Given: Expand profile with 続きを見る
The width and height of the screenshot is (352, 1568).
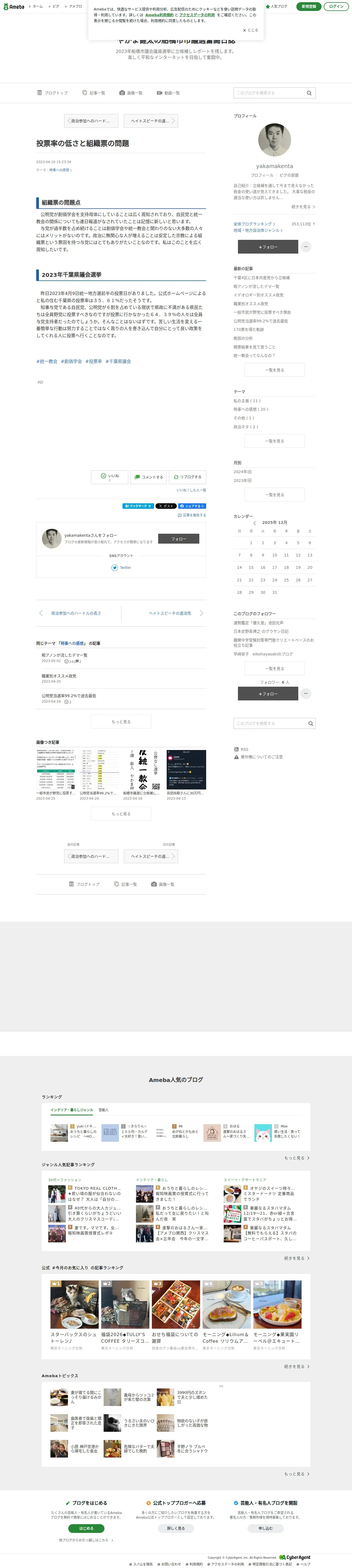Looking at the screenshot, I should point(303,207).
